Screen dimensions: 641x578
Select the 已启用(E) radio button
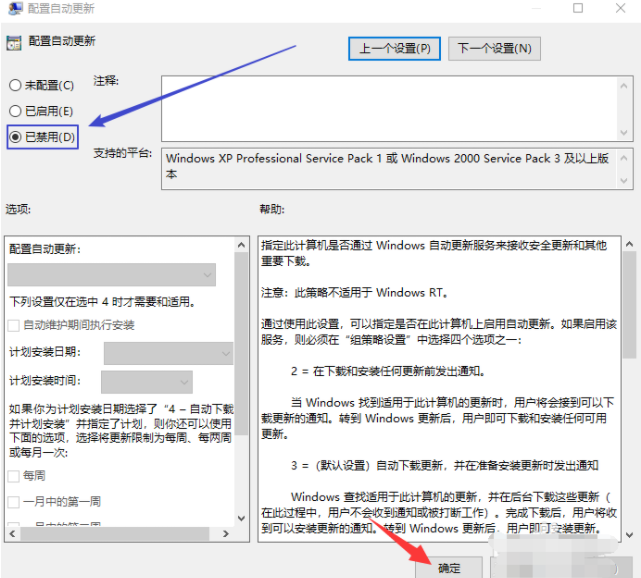click(15, 111)
